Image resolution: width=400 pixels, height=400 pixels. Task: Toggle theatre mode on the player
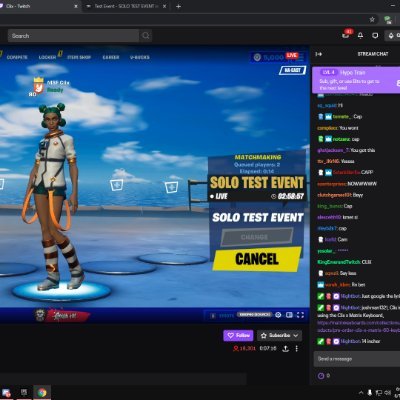289,315
